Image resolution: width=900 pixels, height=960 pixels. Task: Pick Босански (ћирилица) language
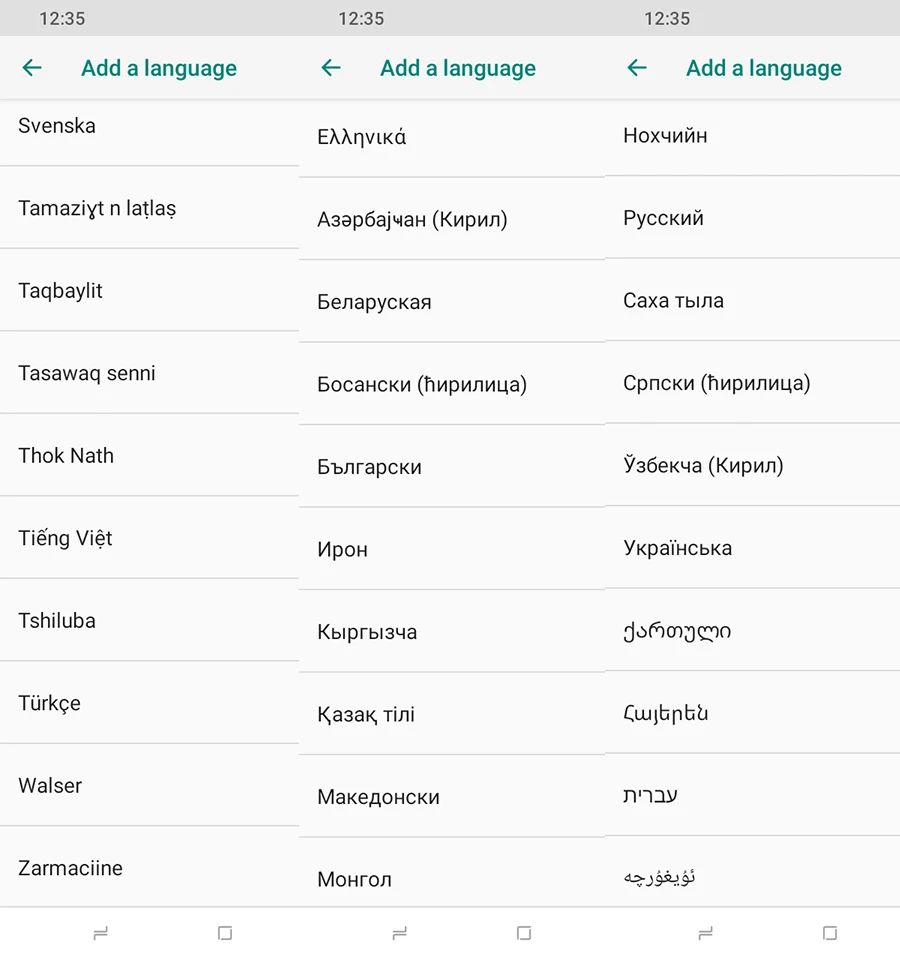(452, 384)
